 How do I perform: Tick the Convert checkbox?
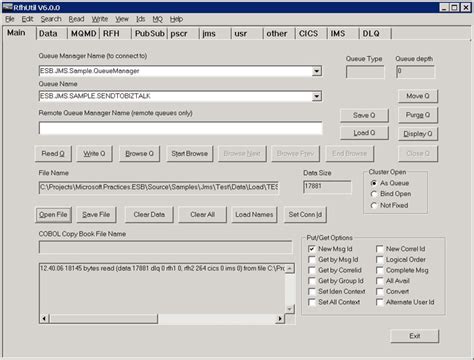pos(380,292)
